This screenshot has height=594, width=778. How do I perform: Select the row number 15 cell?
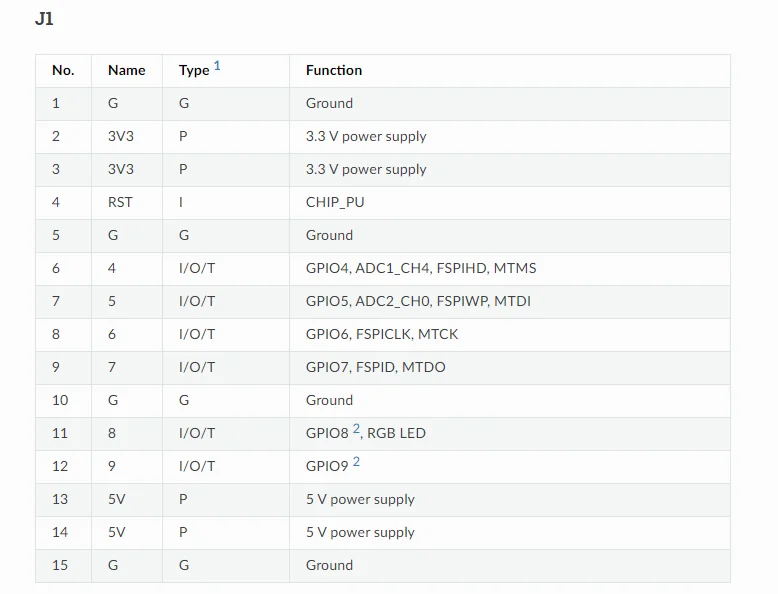point(60,565)
